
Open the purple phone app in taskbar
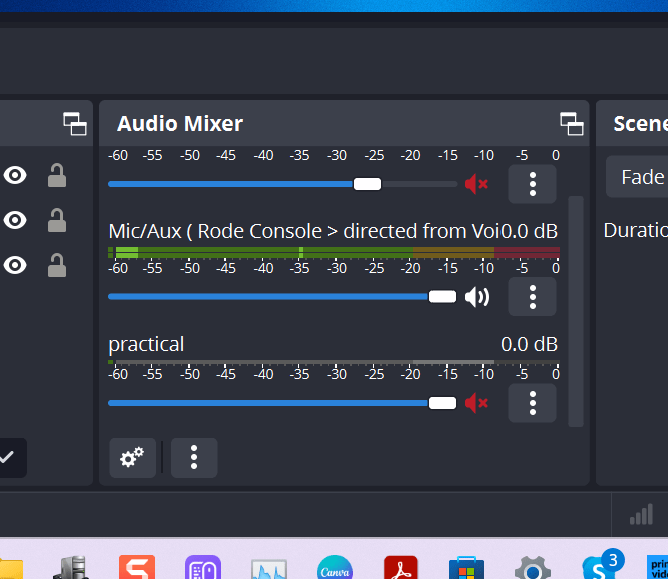coord(203,567)
